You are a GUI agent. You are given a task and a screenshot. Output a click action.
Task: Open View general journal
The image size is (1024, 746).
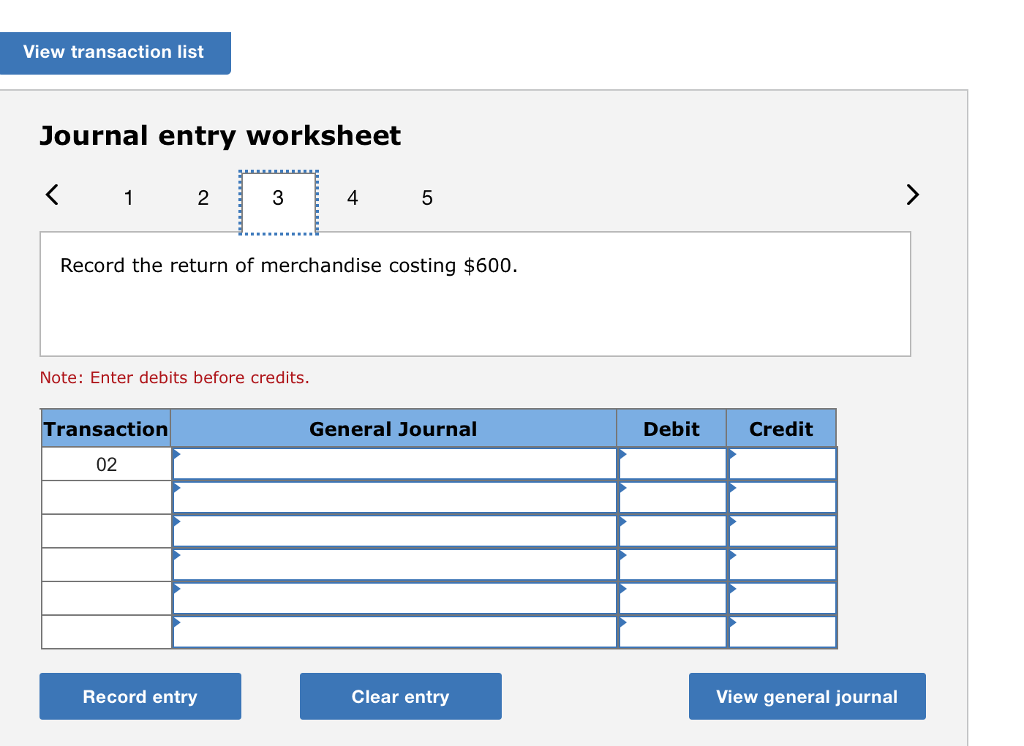click(x=806, y=697)
